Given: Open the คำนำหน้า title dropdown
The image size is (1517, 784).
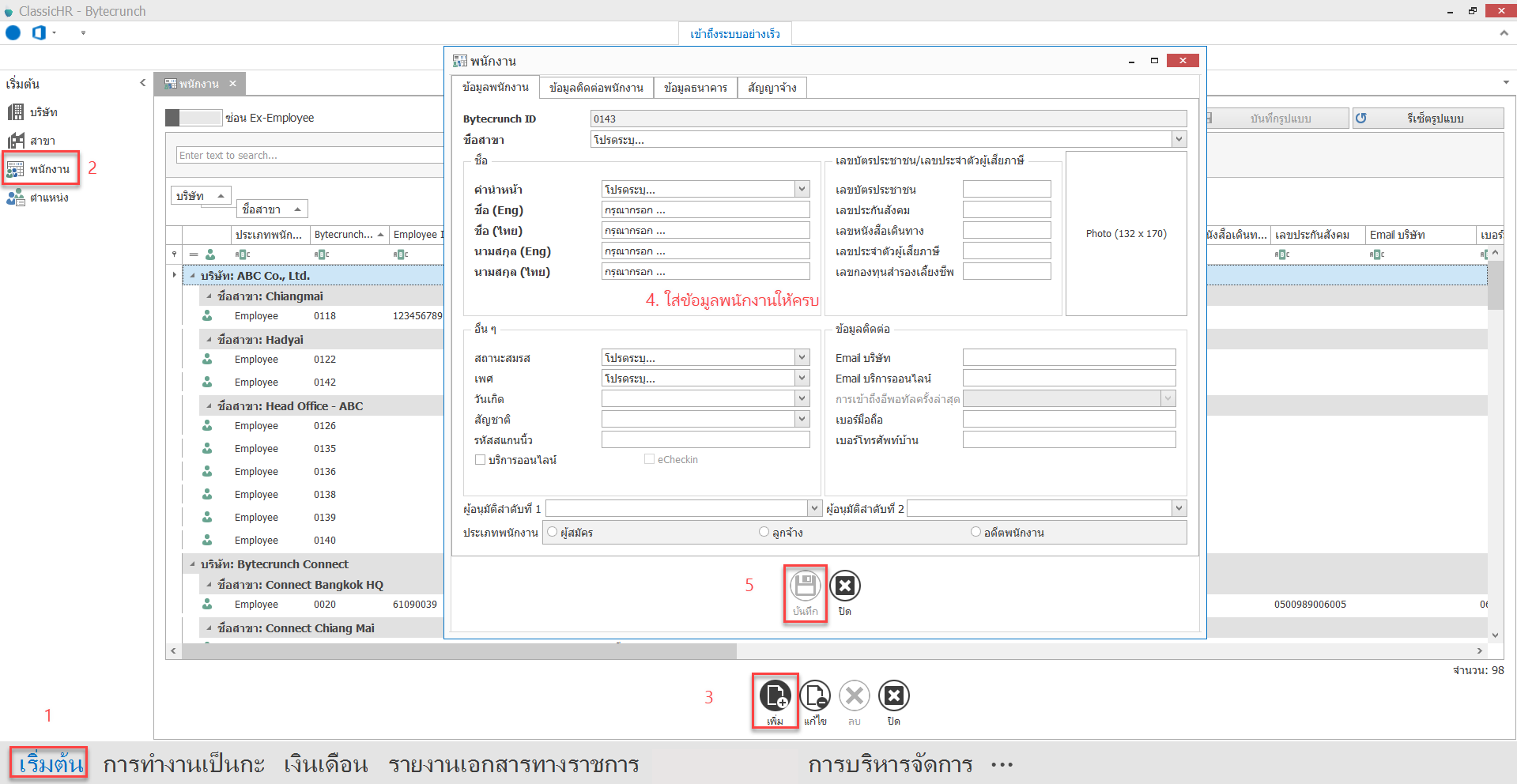Looking at the screenshot, I should coord(802,189).
